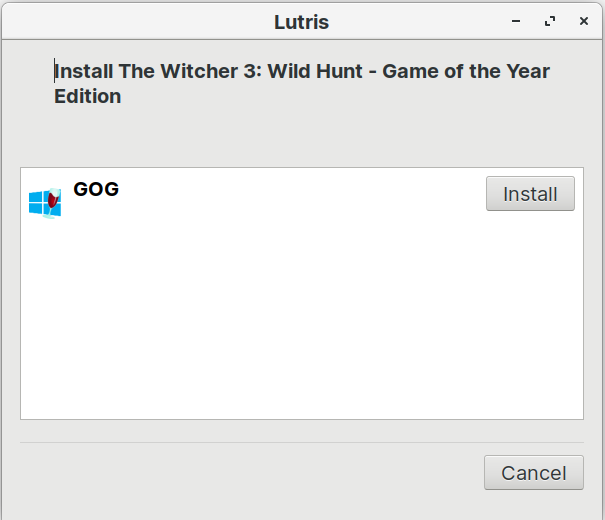
Task: Click the word "Edition" in the heading
Action: pyautogui.click(x=88, y=96)
